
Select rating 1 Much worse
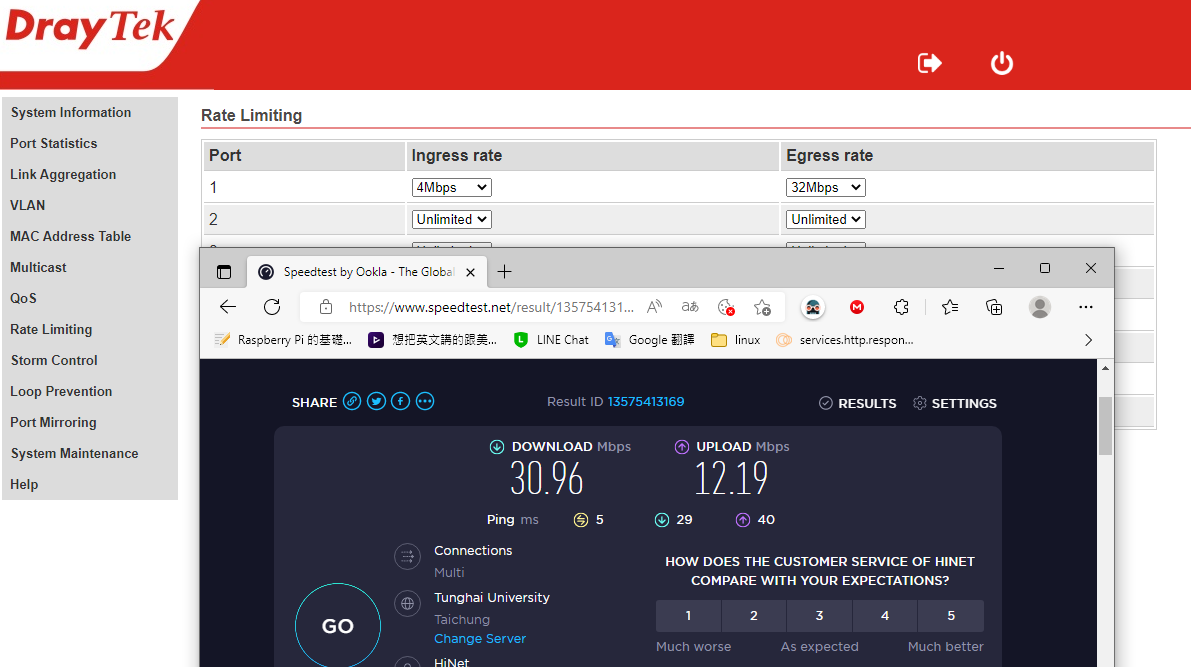pyautogui.click(x=688, y=616)
